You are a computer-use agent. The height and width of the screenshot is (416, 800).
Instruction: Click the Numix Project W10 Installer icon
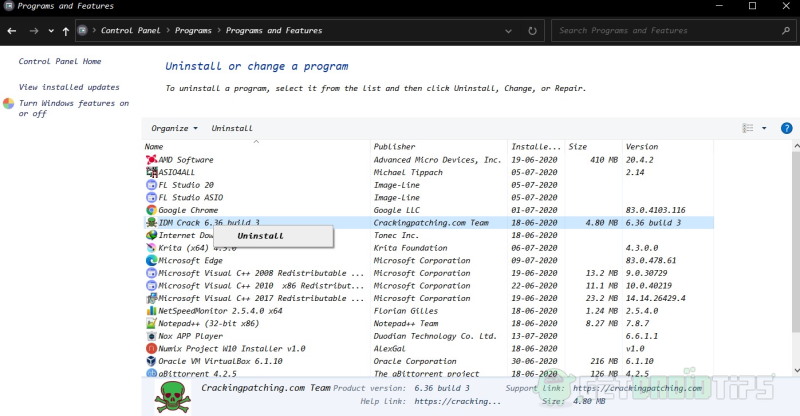coord(151,348)
